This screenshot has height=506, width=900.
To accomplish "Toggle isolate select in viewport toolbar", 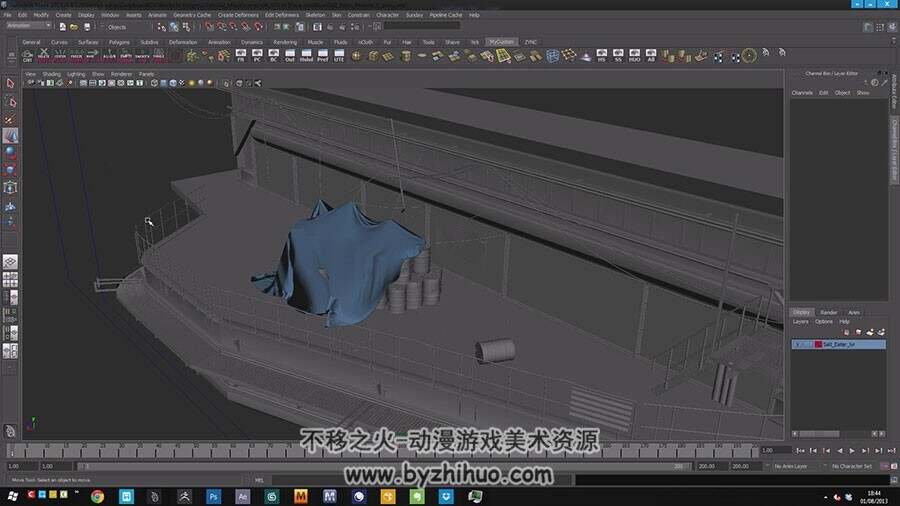I will (x=227, y=83).
